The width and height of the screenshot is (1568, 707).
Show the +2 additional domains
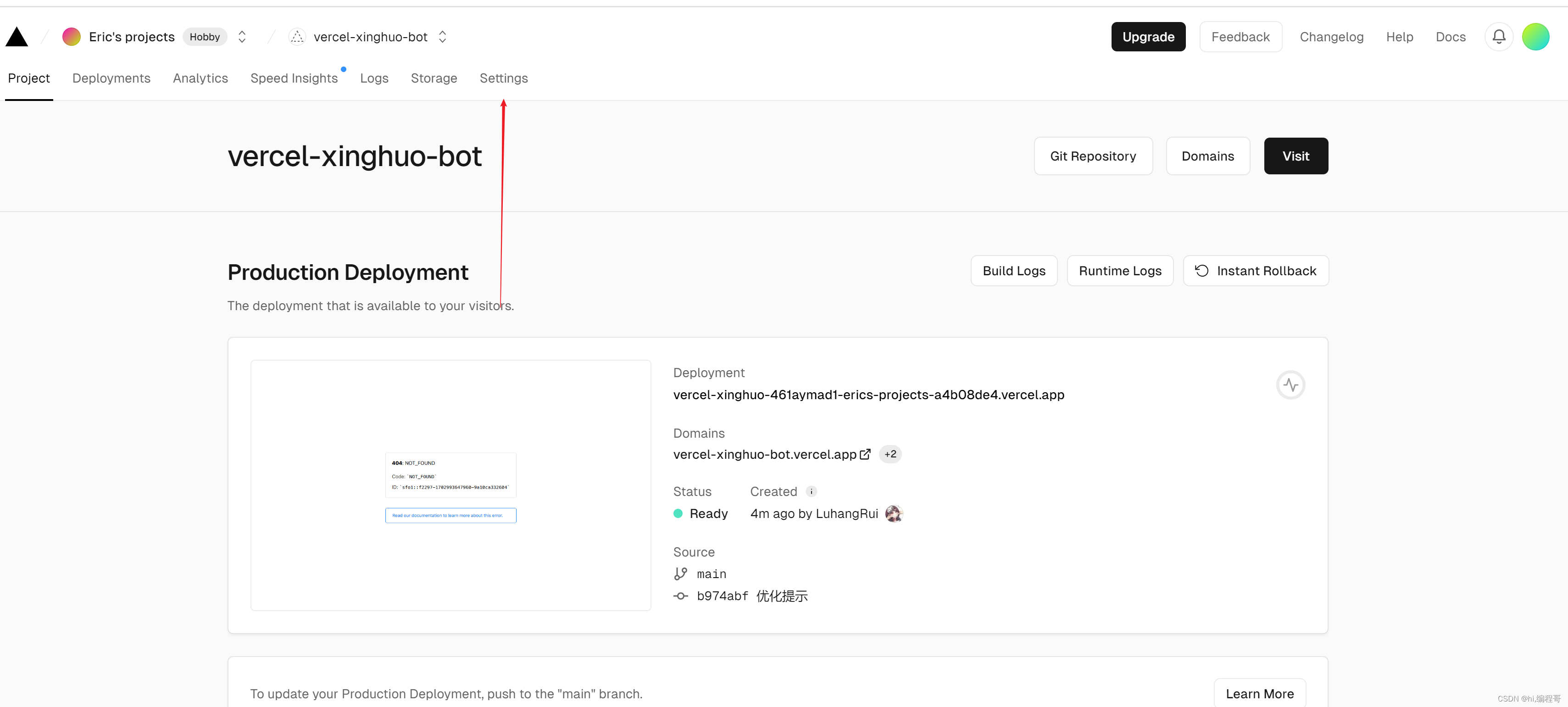[890, 454]
